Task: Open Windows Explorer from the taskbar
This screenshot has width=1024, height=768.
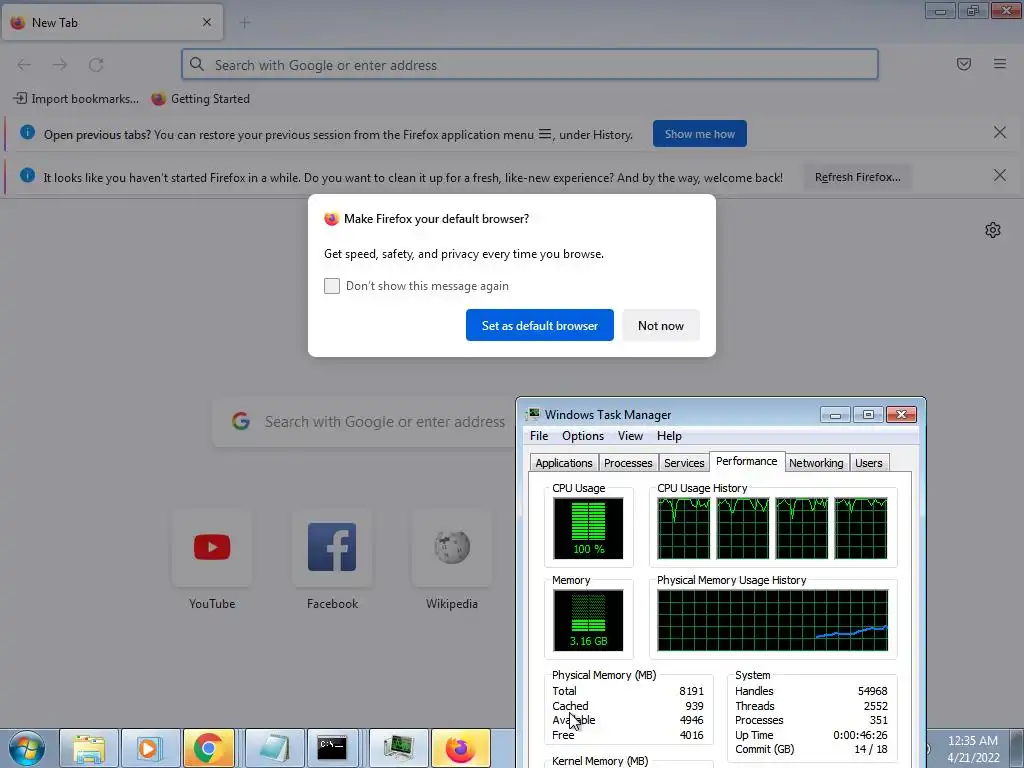Action: point(89,748)
